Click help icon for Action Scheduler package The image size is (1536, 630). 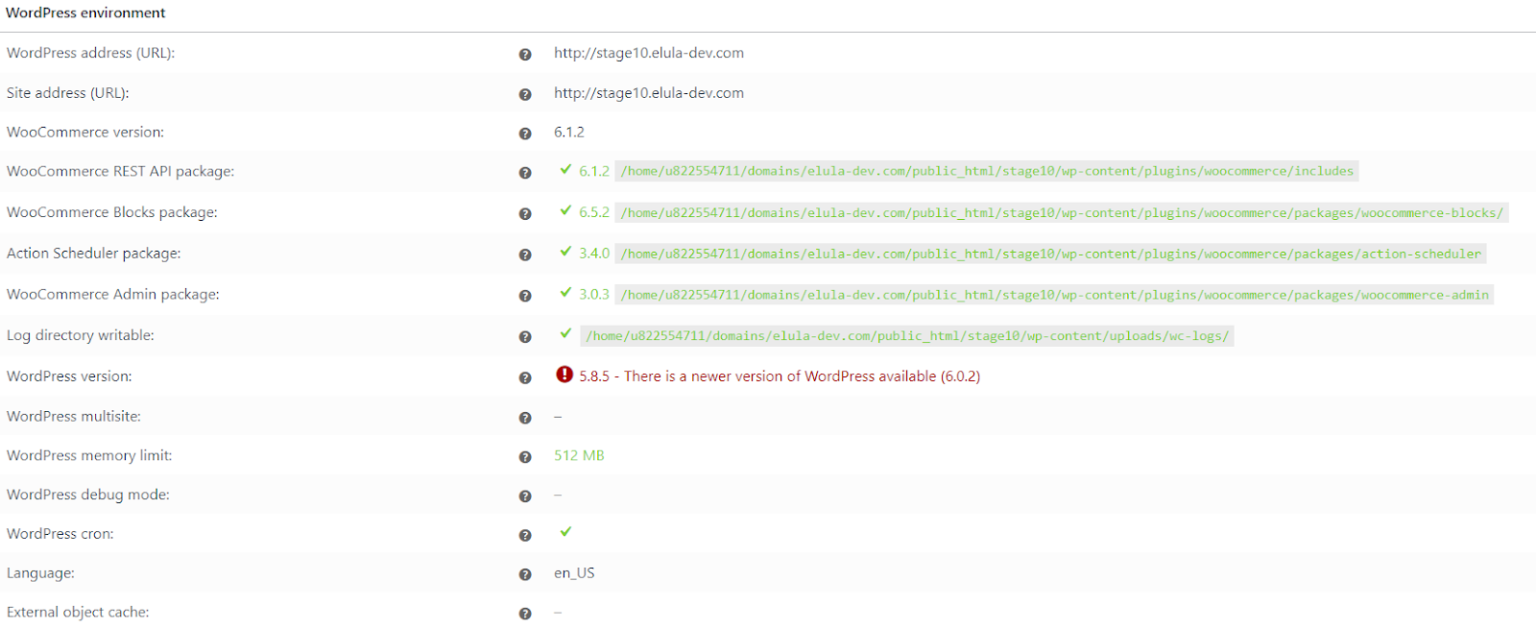point(525,255)
